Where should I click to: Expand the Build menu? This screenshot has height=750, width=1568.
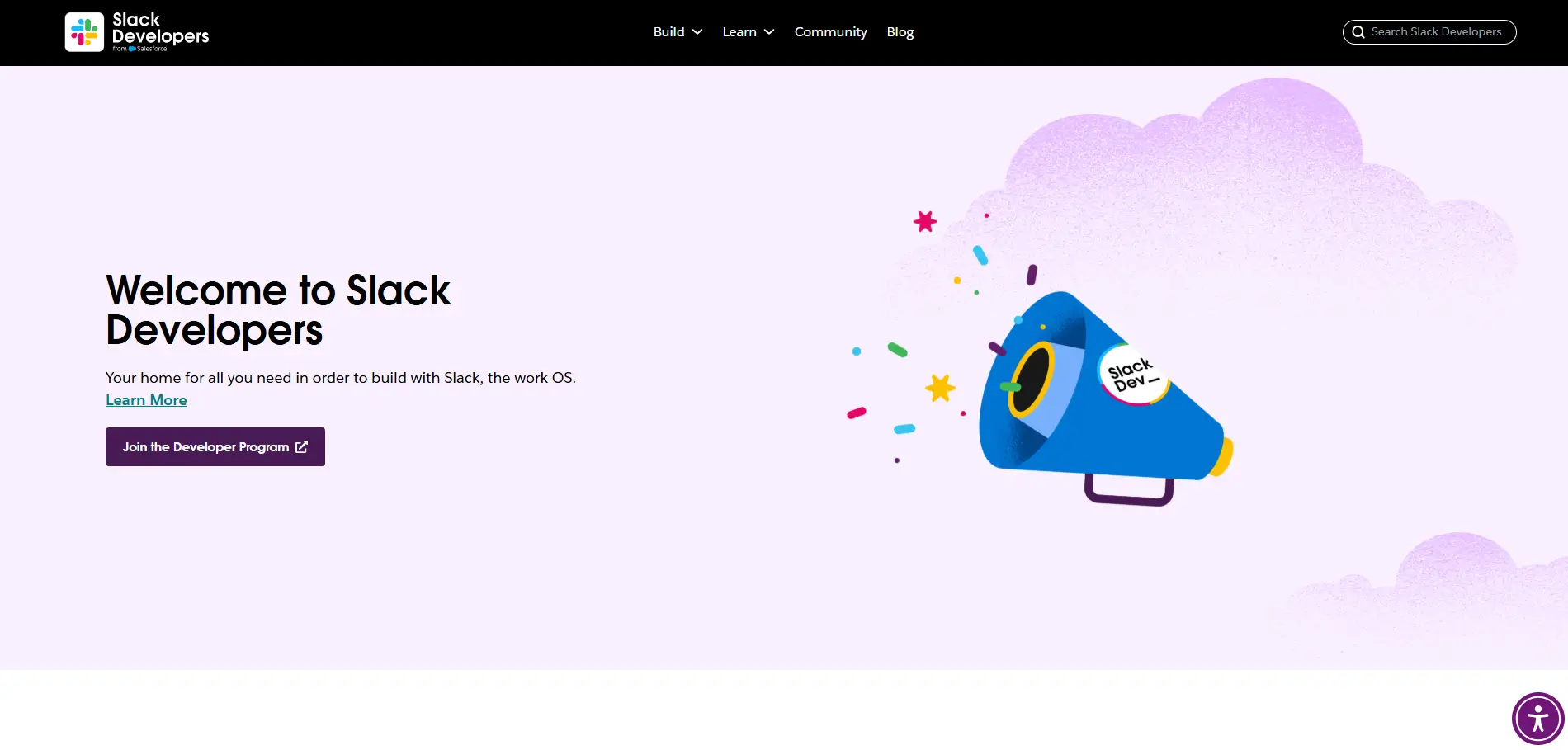point(678,32)
